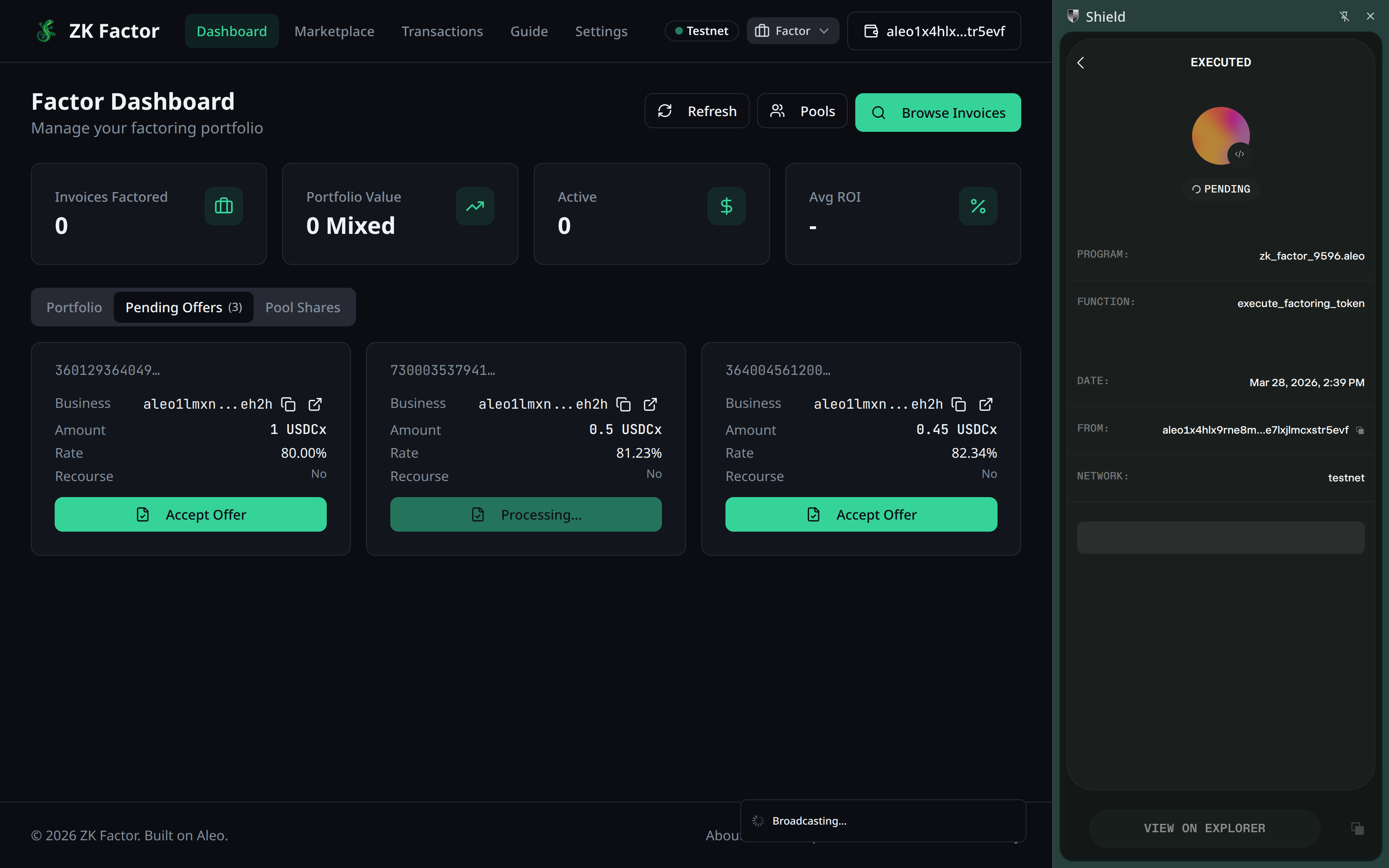1389x868 pixels.
Task: Click the Broadcasting toast notification
Action: (882, 821)
